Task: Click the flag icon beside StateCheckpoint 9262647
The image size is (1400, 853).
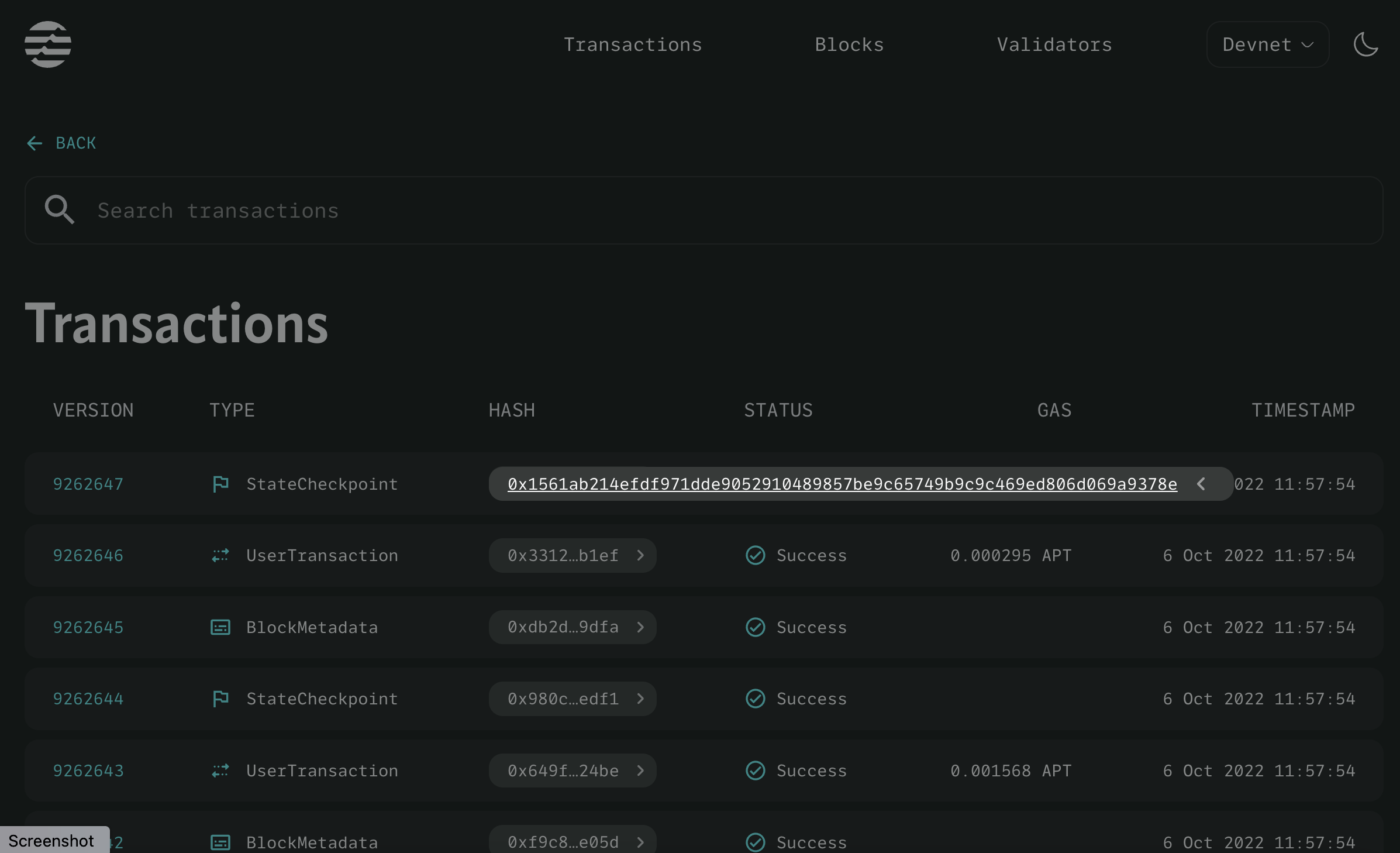Action: (x=220, y=484)
